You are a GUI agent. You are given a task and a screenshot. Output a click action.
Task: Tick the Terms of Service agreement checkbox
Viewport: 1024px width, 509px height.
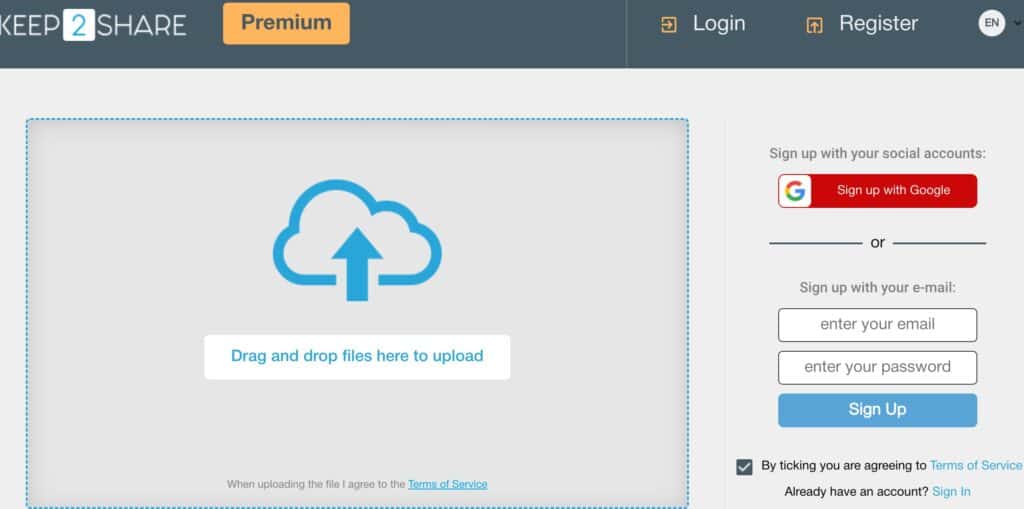pos(744,467)
